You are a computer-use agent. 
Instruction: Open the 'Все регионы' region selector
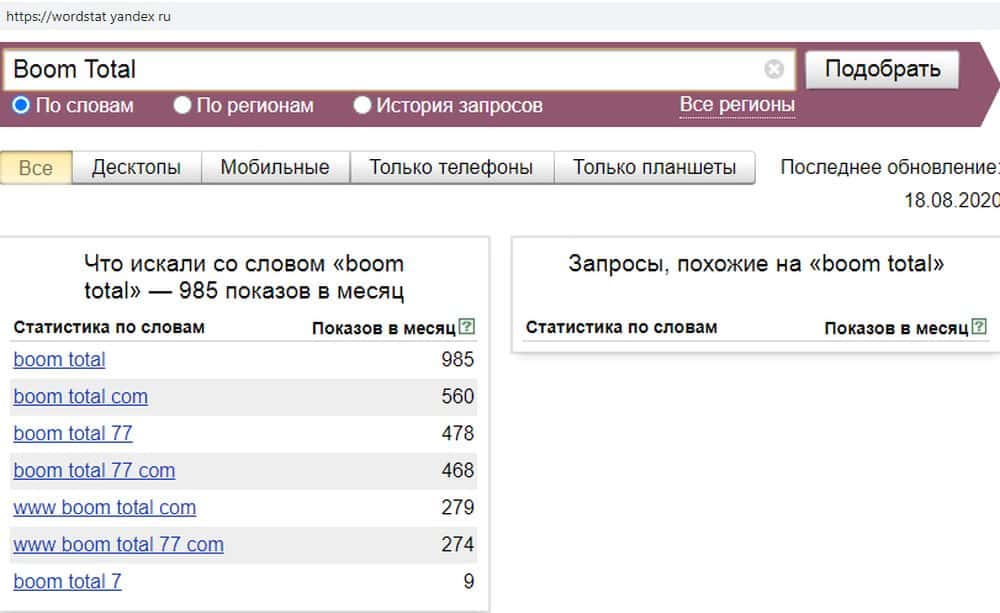pos(737,105)
